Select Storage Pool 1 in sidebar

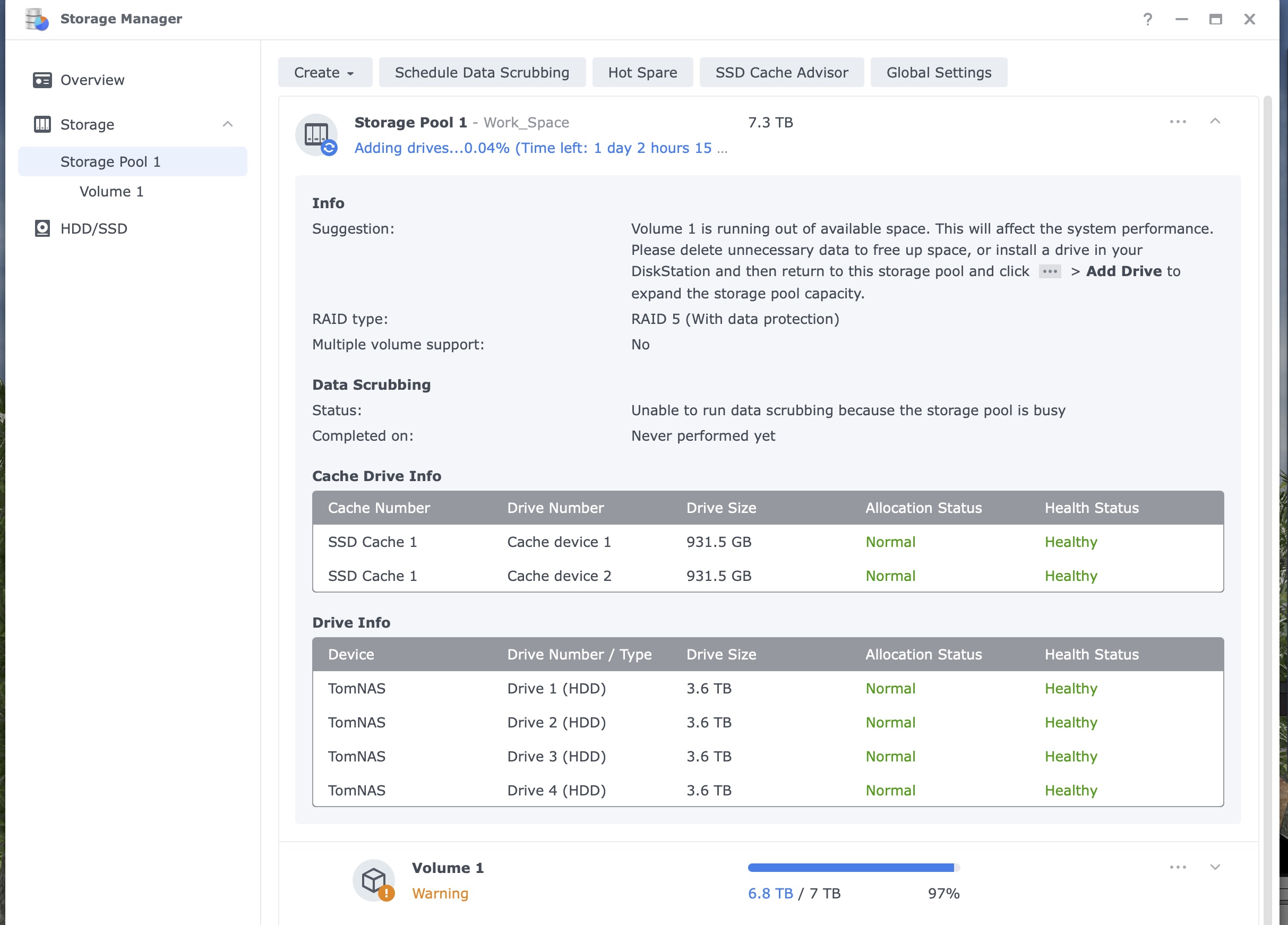point(110,162)
